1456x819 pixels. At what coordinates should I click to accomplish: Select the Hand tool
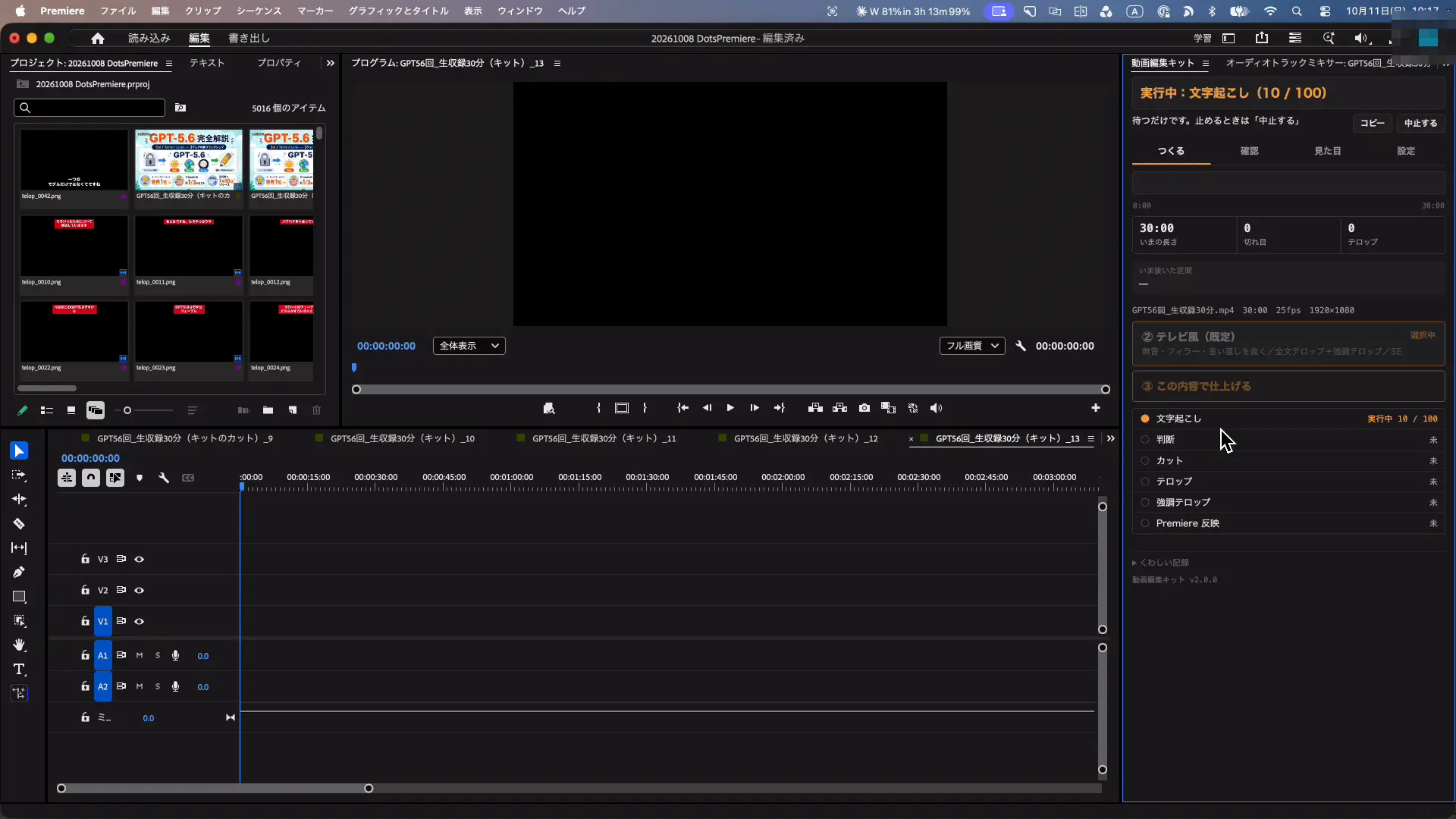19,645
